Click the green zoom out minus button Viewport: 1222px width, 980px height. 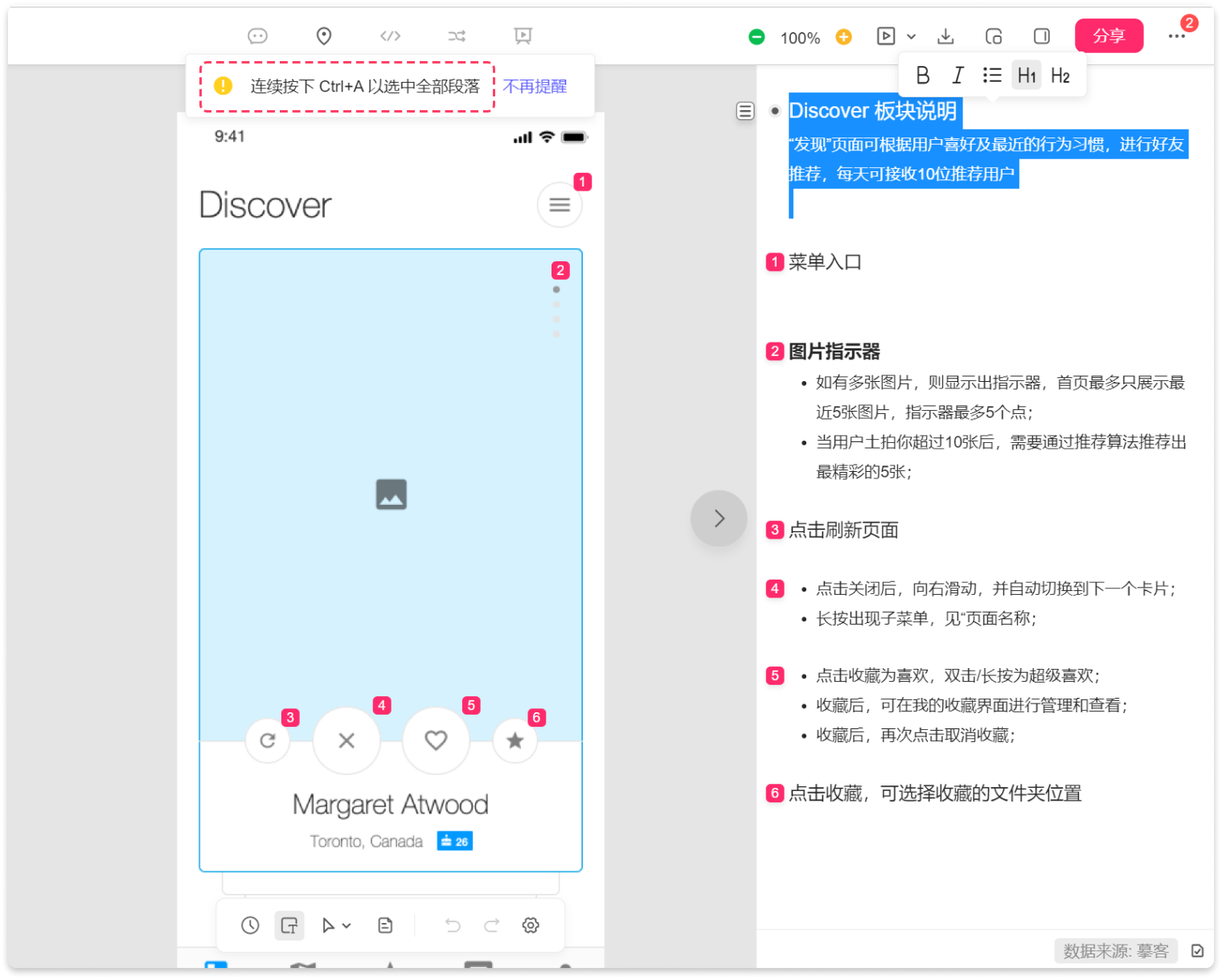click(x=757, y=37)
